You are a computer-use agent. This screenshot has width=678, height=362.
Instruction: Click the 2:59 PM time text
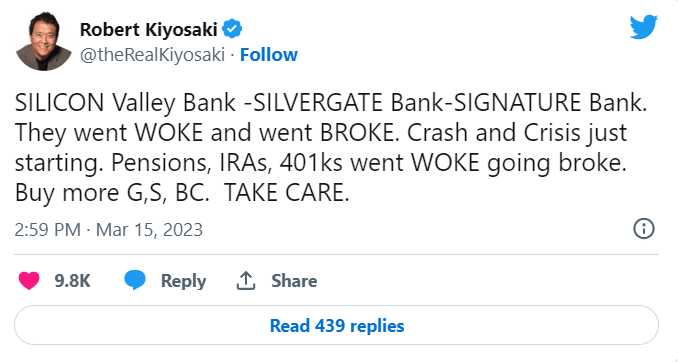pyautogui.click(x=47, y=230)
